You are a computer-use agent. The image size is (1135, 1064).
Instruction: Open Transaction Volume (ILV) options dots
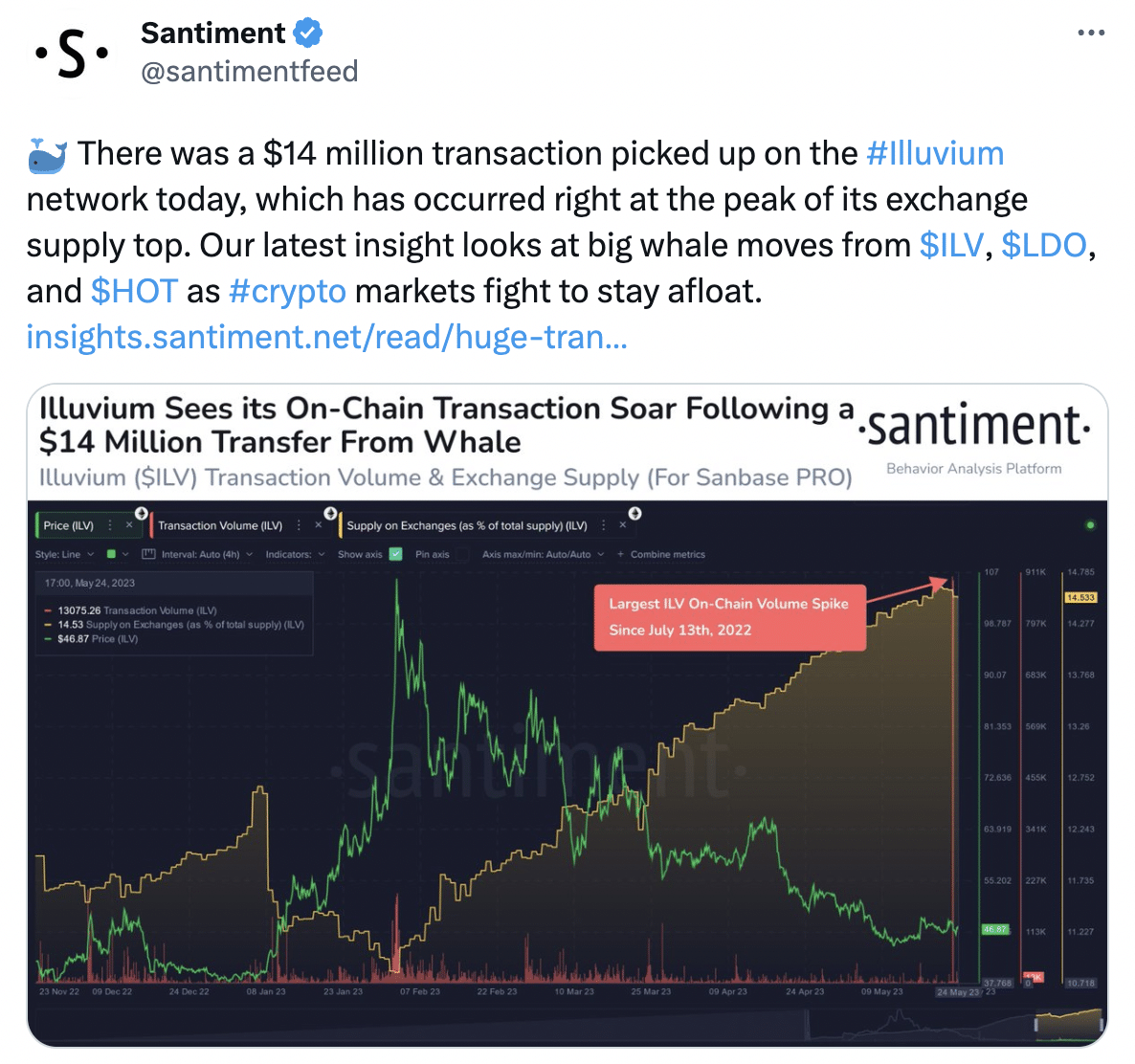coord(299,525)
